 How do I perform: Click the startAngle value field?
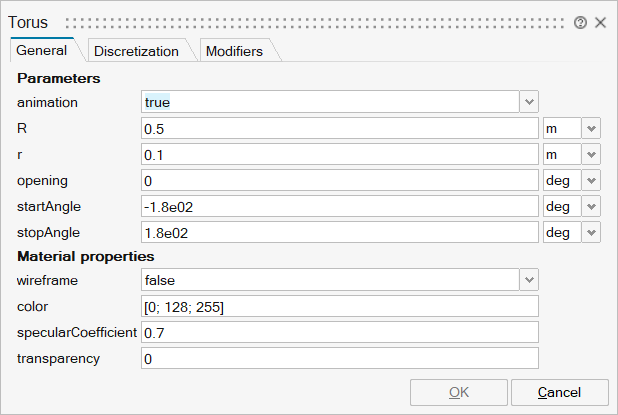pyautogui.click(x=340, y=206)
